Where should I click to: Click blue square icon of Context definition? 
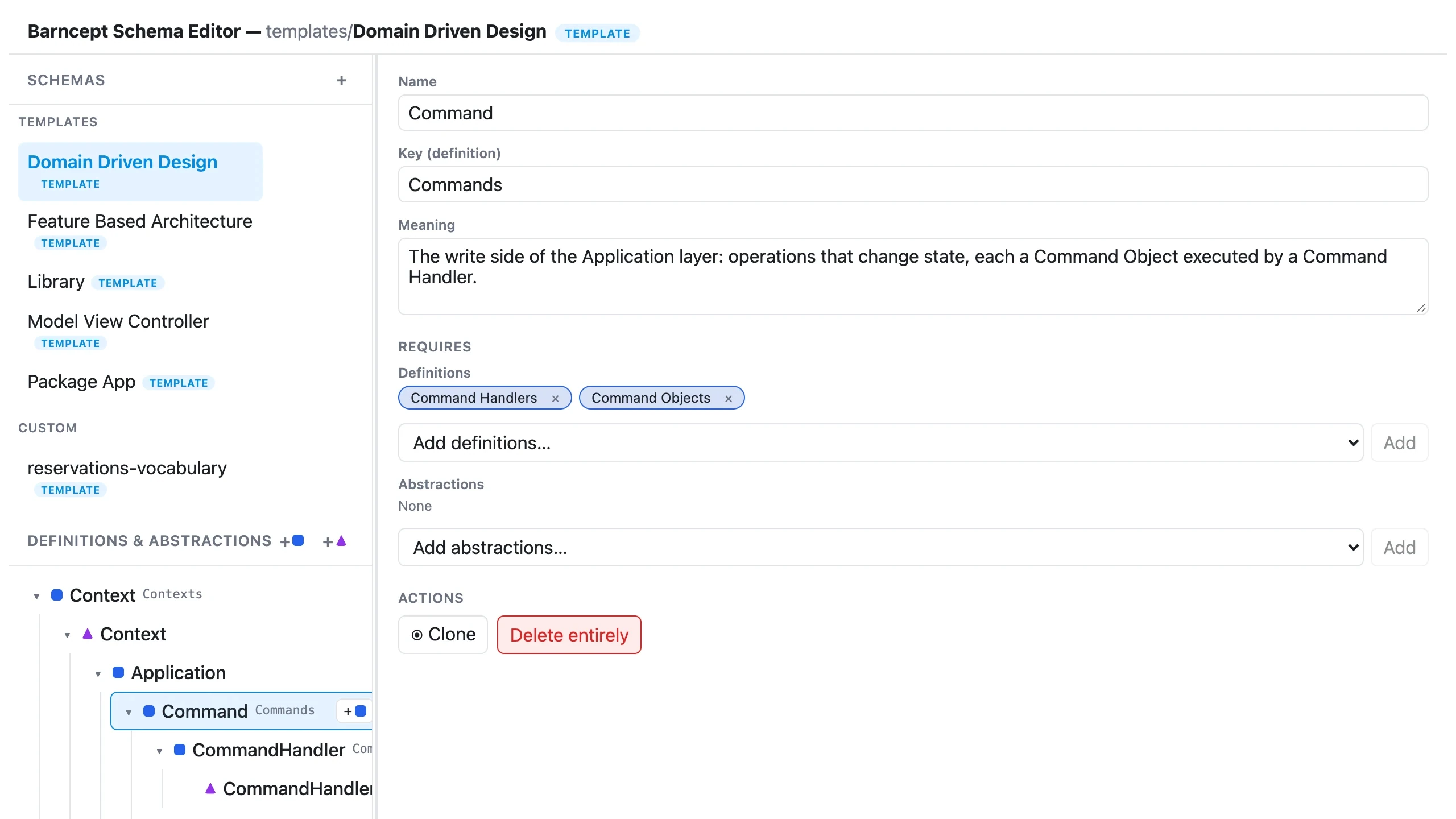pyautogui.click(x=57, y=595)
